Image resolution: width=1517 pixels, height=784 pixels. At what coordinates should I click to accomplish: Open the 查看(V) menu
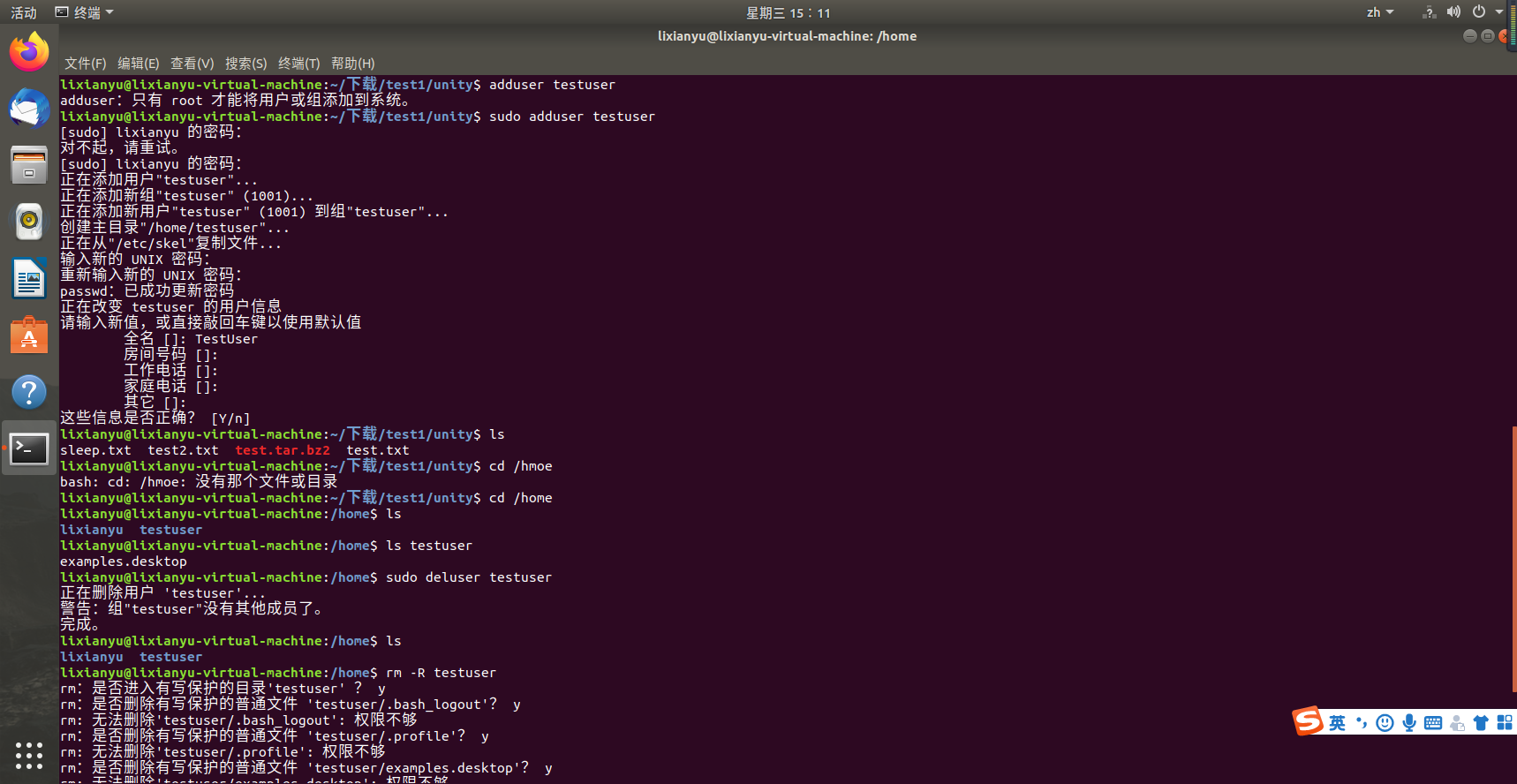[x=192, y=63]
